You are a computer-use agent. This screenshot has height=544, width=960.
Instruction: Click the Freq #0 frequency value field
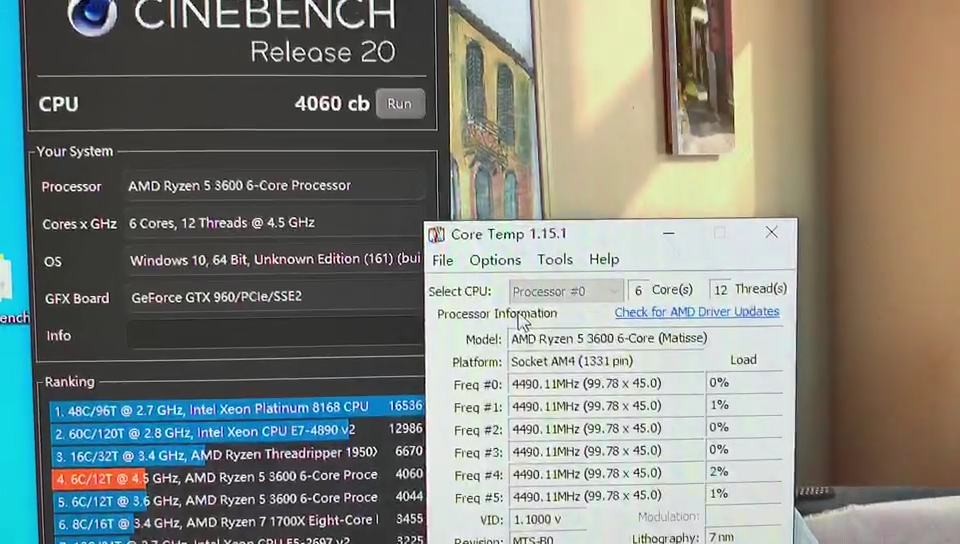606,383
